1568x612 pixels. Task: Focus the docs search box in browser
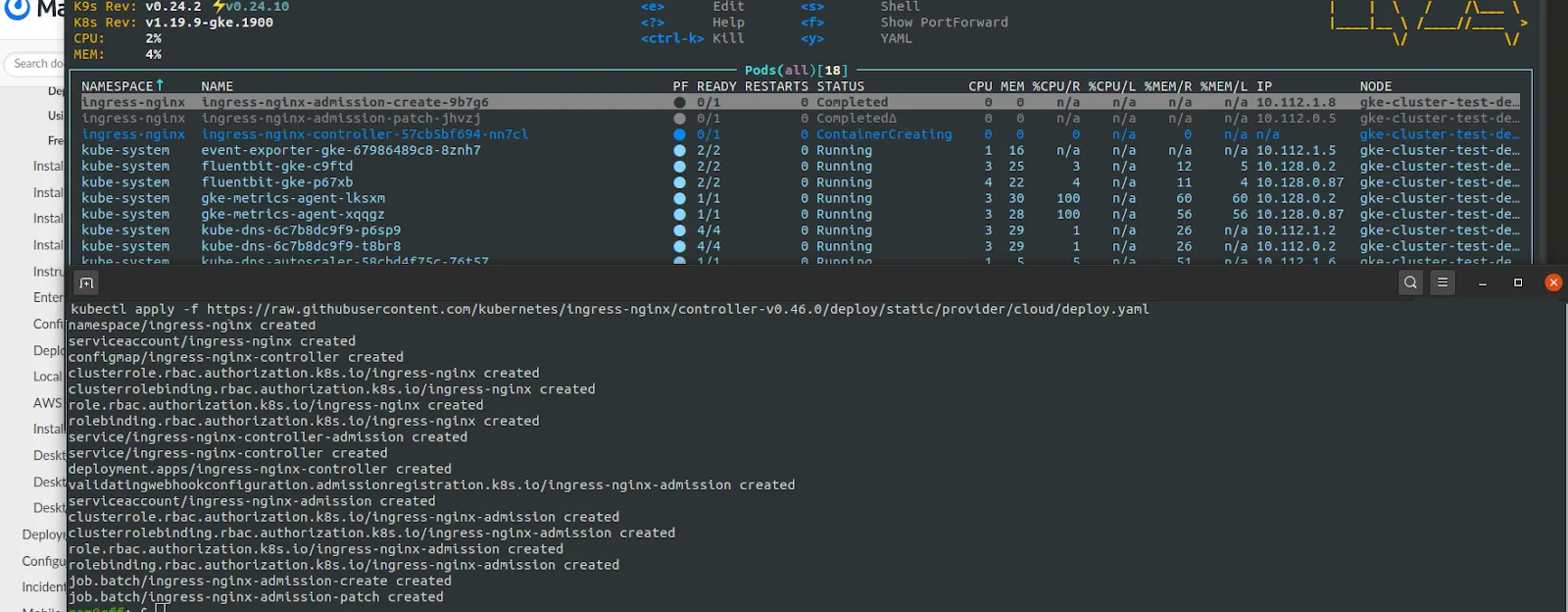click(35, 64)
